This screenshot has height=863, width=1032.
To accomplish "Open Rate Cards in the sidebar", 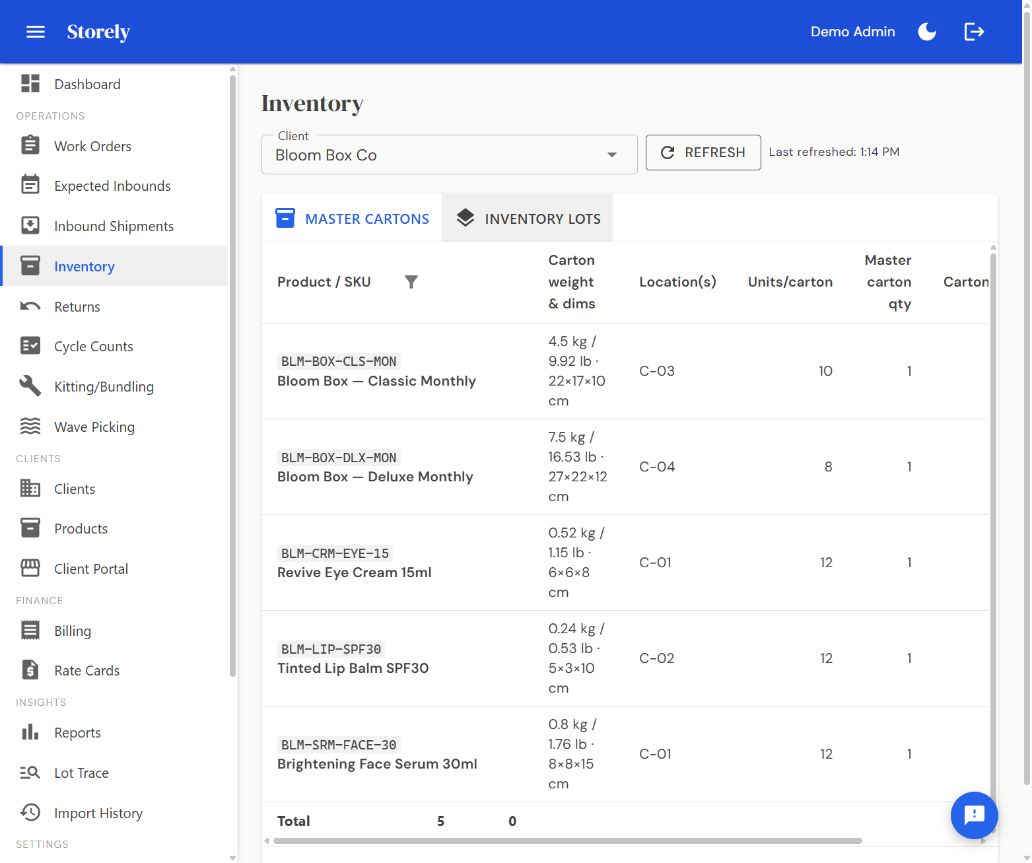I will (115, 671).
